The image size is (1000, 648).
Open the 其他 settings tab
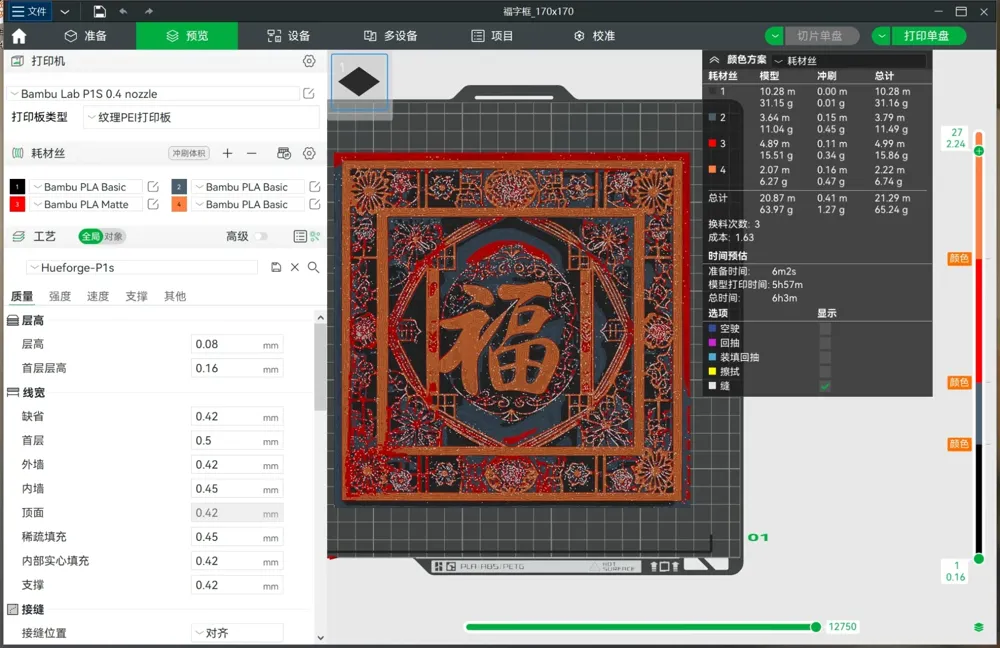coord(175,296)
